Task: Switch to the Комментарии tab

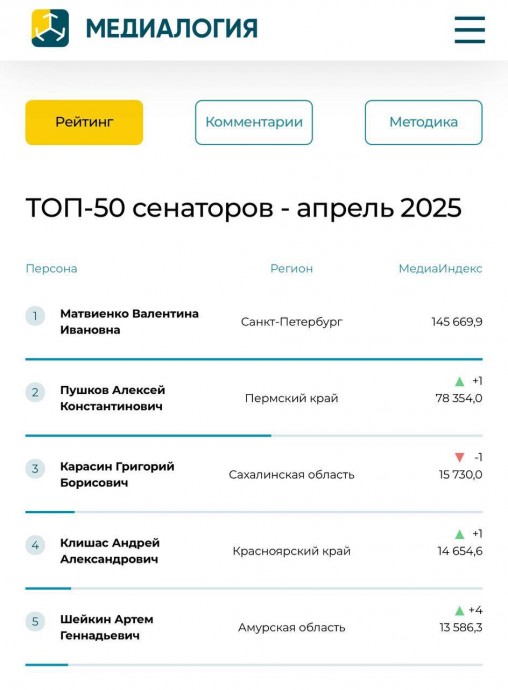Action: 254,122
